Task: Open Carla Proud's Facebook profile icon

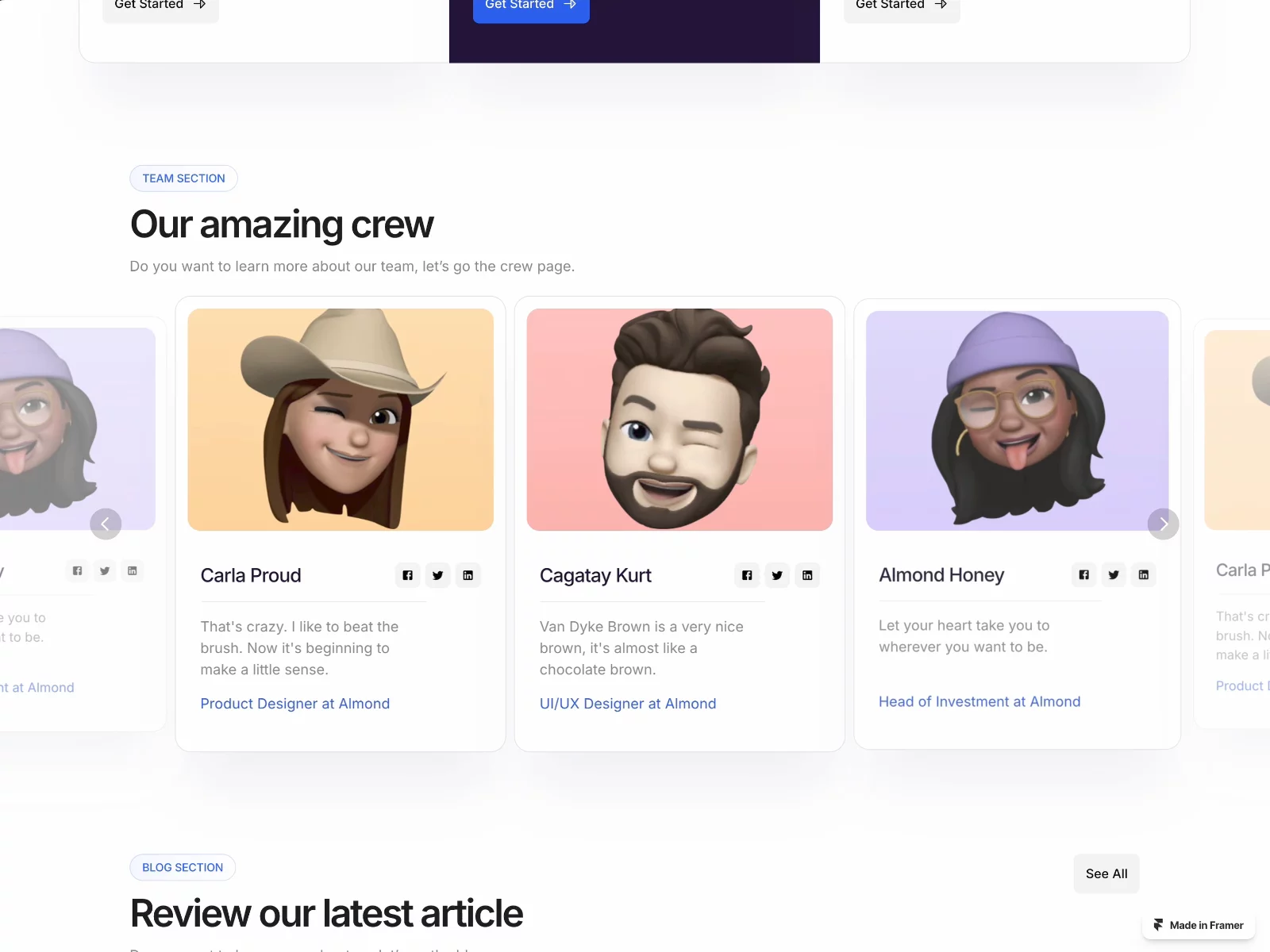Action: (407, 575)
